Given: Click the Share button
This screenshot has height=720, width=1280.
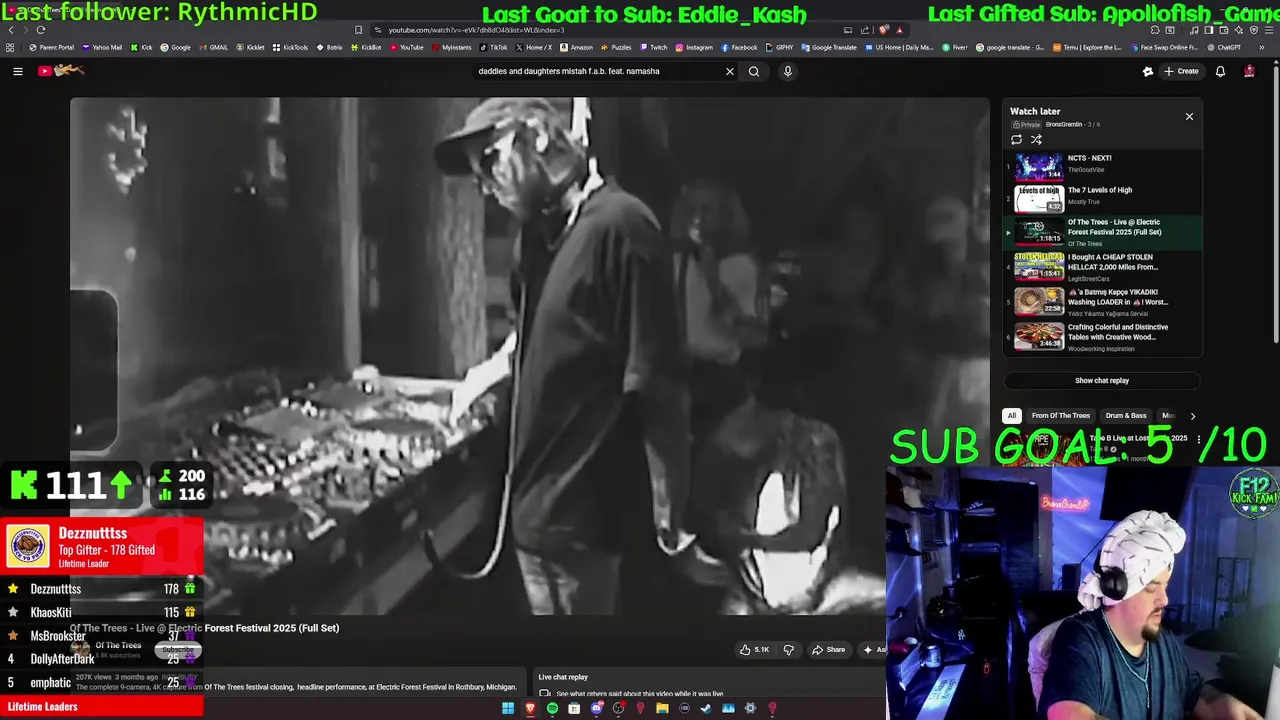Looking at the screenshot, I should point(828,650).
